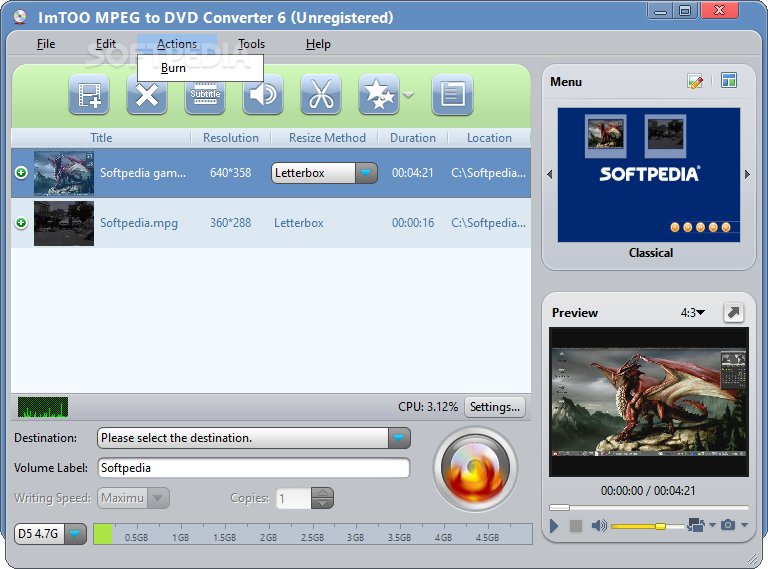The image size is (768, 569).
Task: Click the Resize Method column header
Action: [327, 138]
